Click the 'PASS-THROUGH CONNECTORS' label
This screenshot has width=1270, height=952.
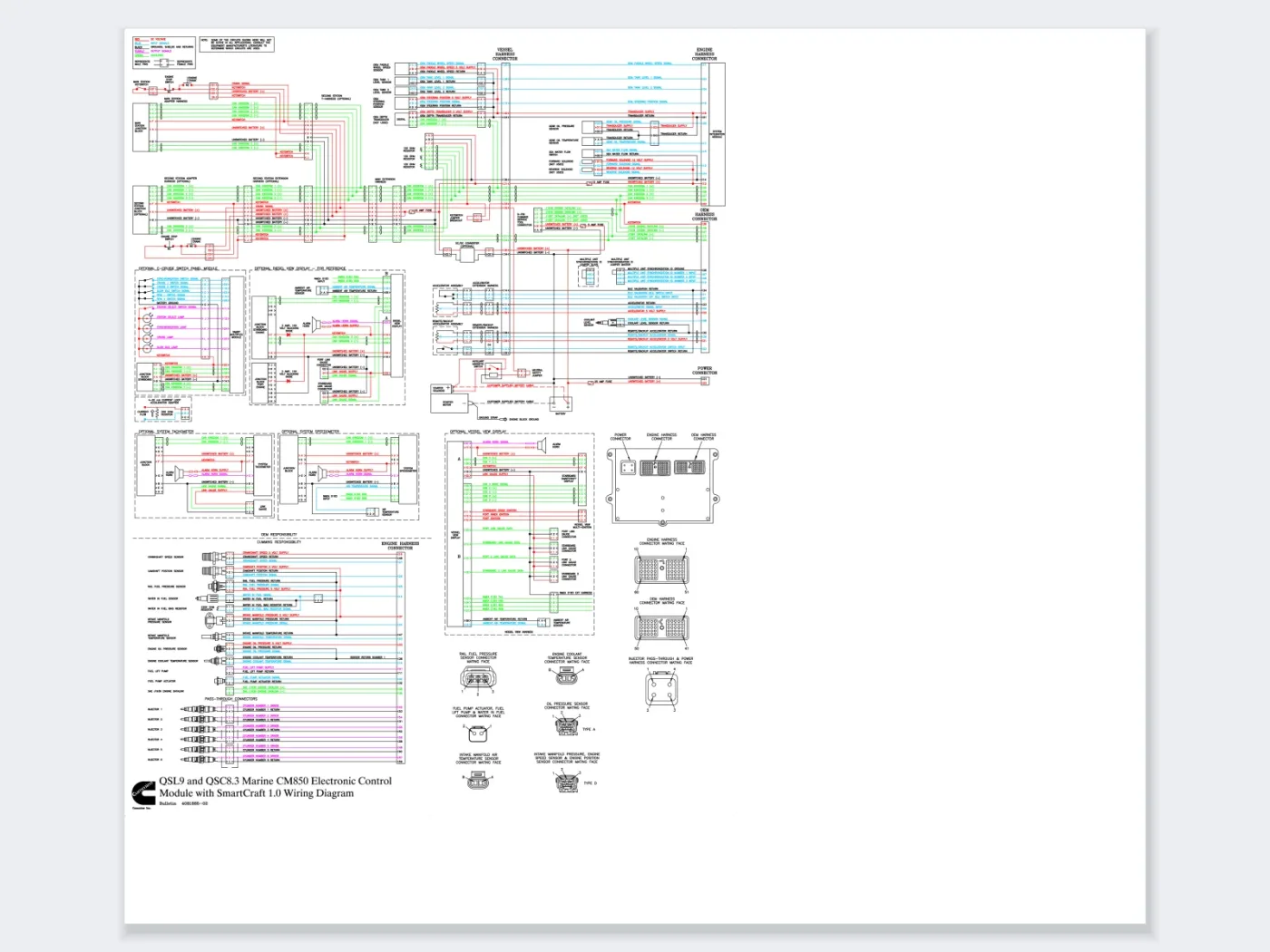(230, 699)
